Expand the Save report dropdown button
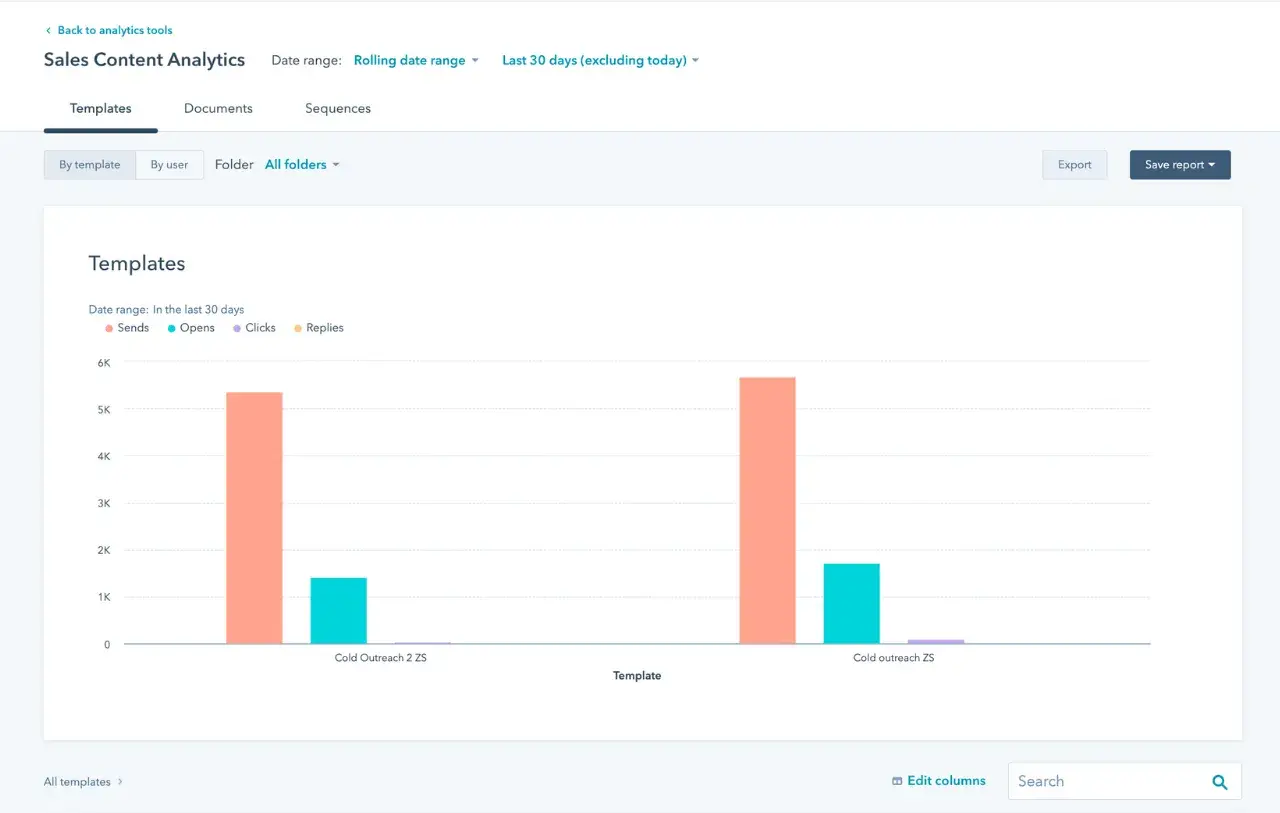Screen dimensions: 1280x813 pos(1180,165)
